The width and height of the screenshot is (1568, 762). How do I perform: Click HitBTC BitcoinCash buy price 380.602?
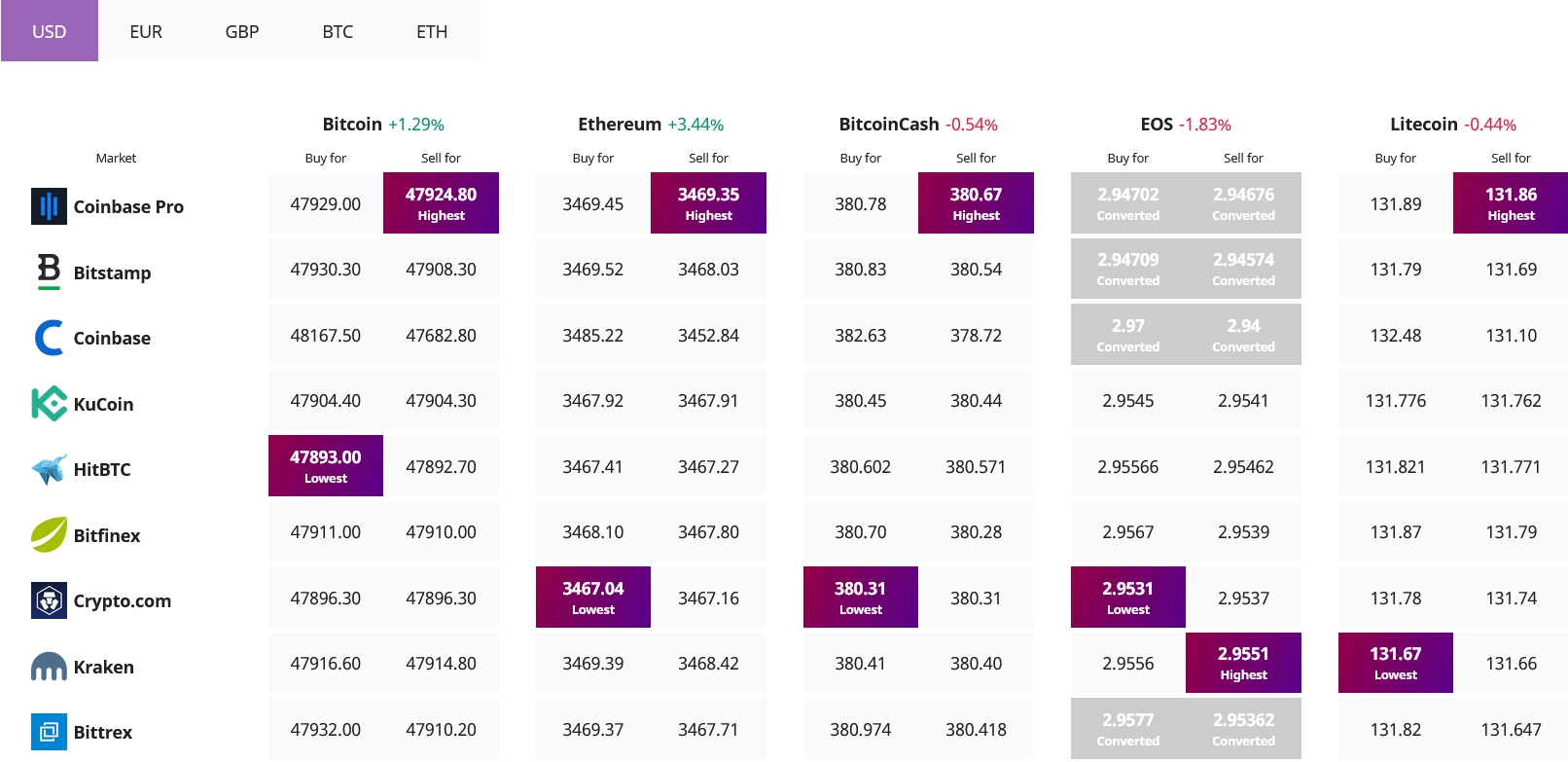coord(861,466)
